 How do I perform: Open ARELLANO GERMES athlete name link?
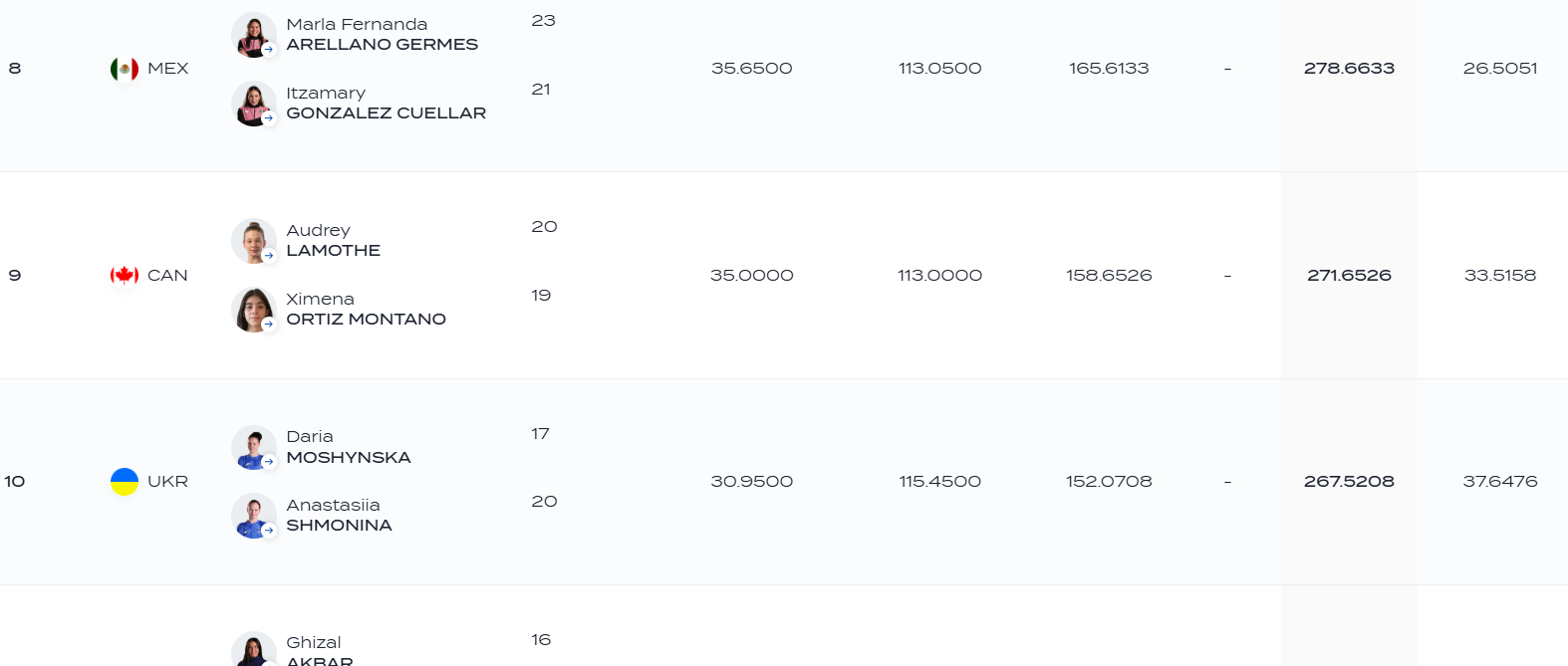(383, 45)
